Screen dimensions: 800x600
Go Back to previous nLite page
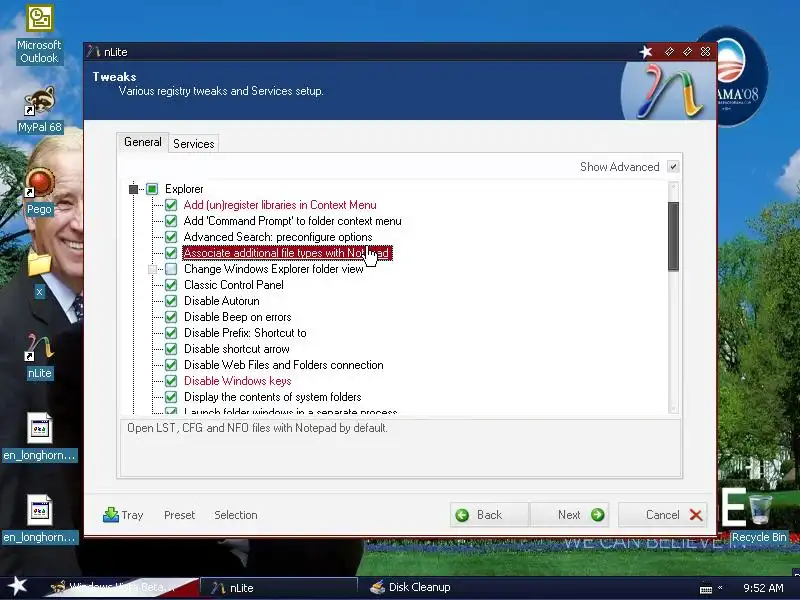pyautogui.click(x=489, y=515)
